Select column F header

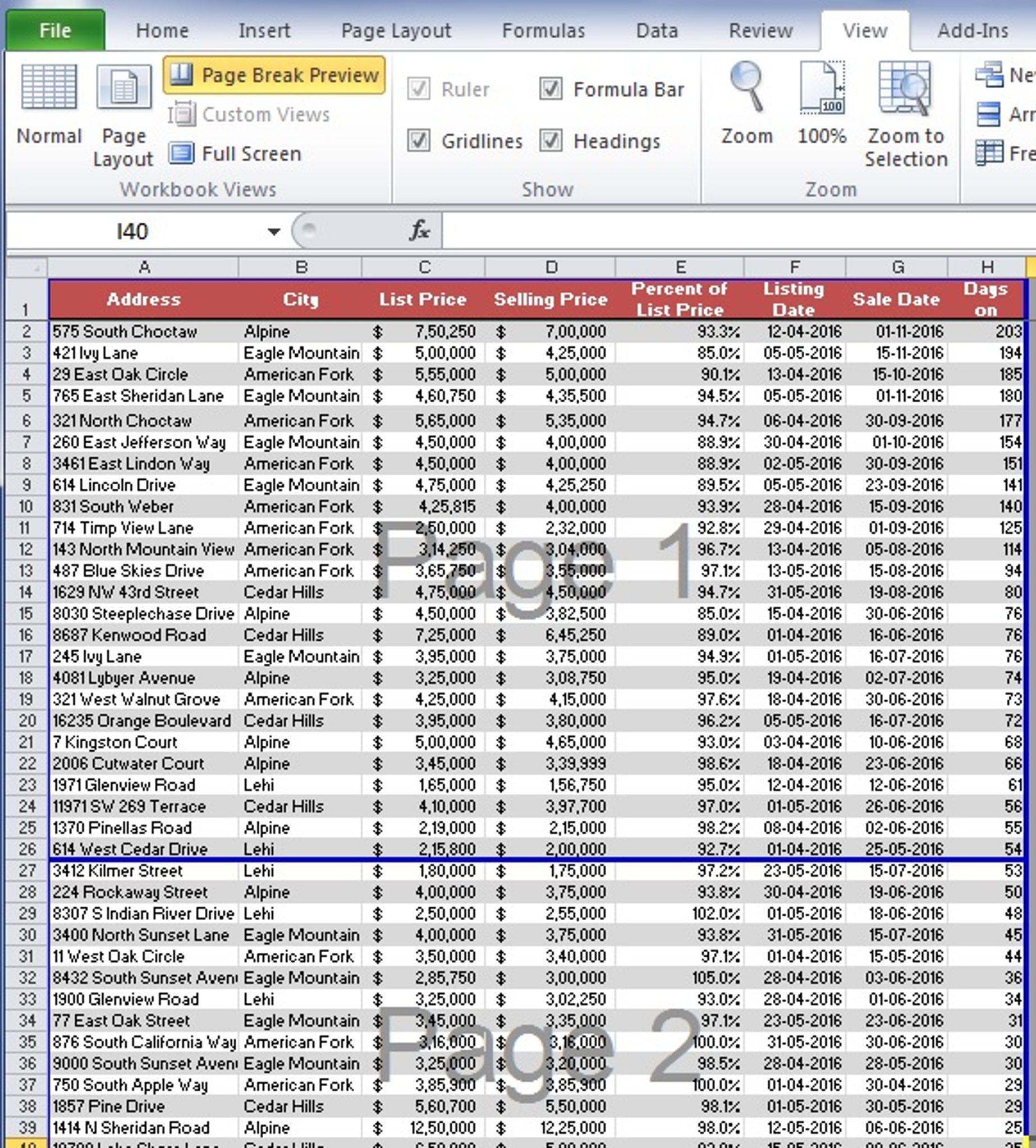pyautogui.click(x=795, y=267)
